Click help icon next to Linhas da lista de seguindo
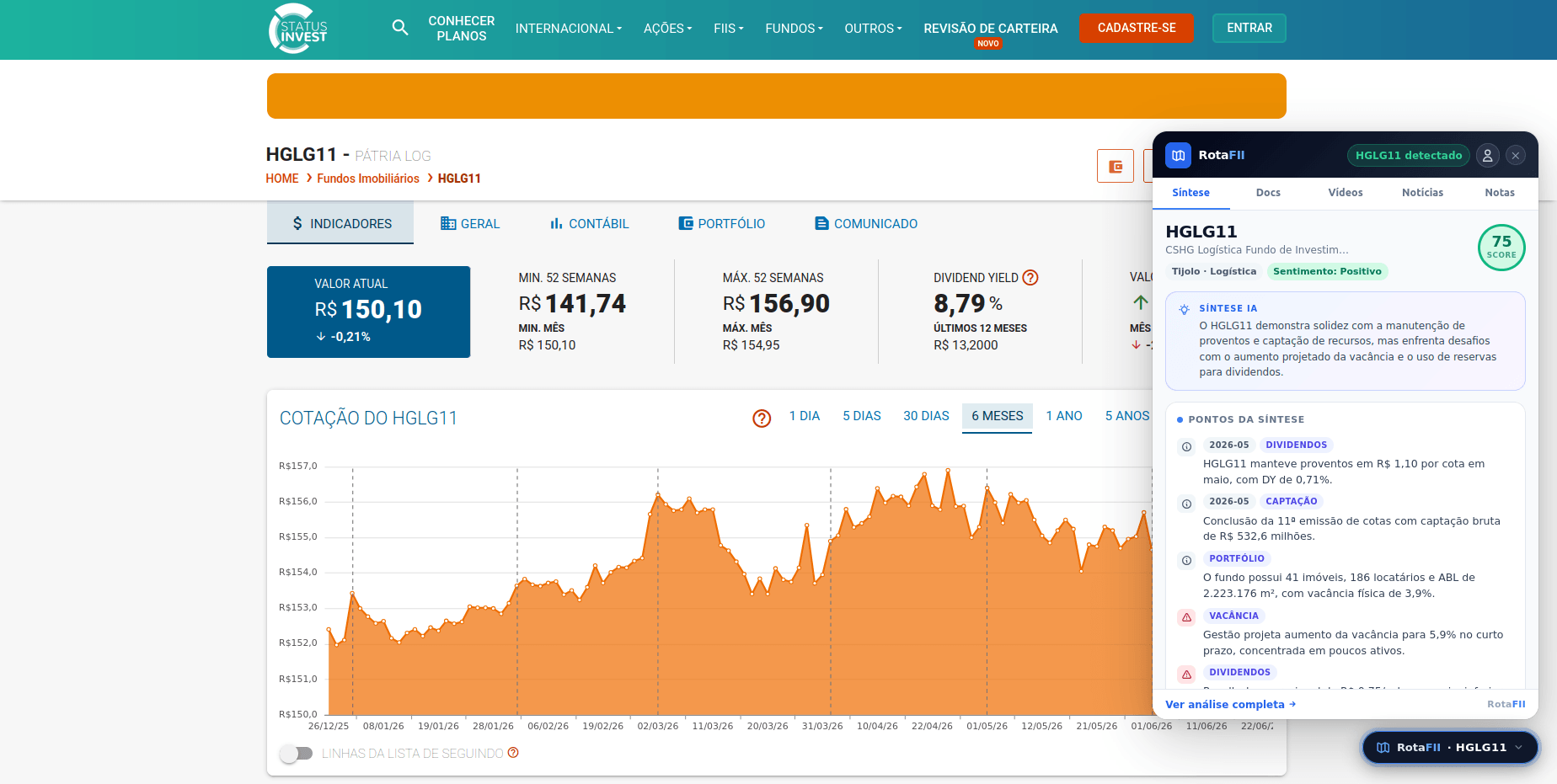 click(513, 753)
